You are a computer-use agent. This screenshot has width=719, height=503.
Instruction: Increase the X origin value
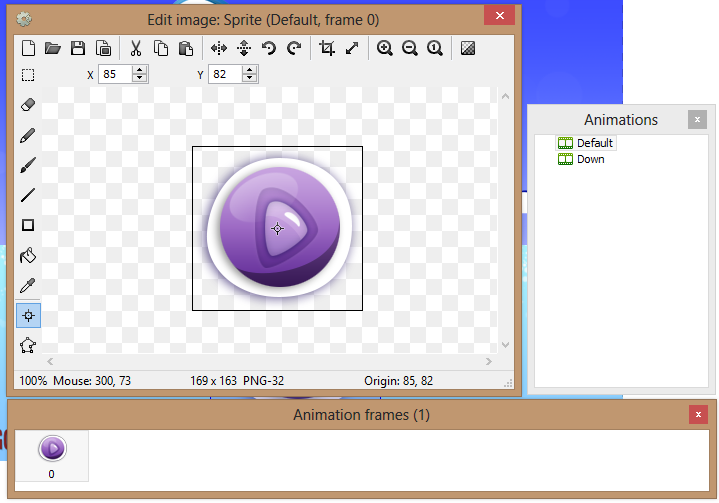(140, 70)
